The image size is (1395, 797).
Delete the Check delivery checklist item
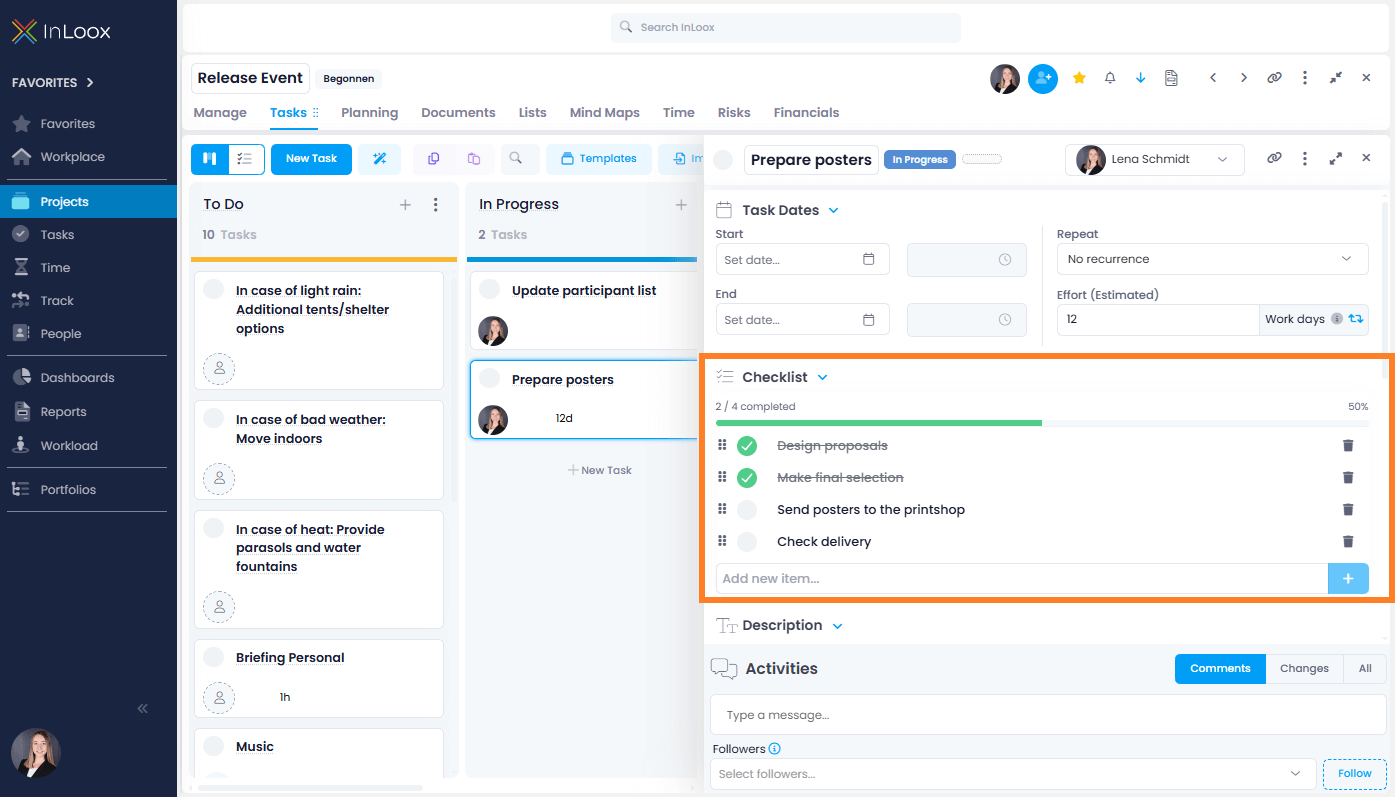coord(1348,541)
